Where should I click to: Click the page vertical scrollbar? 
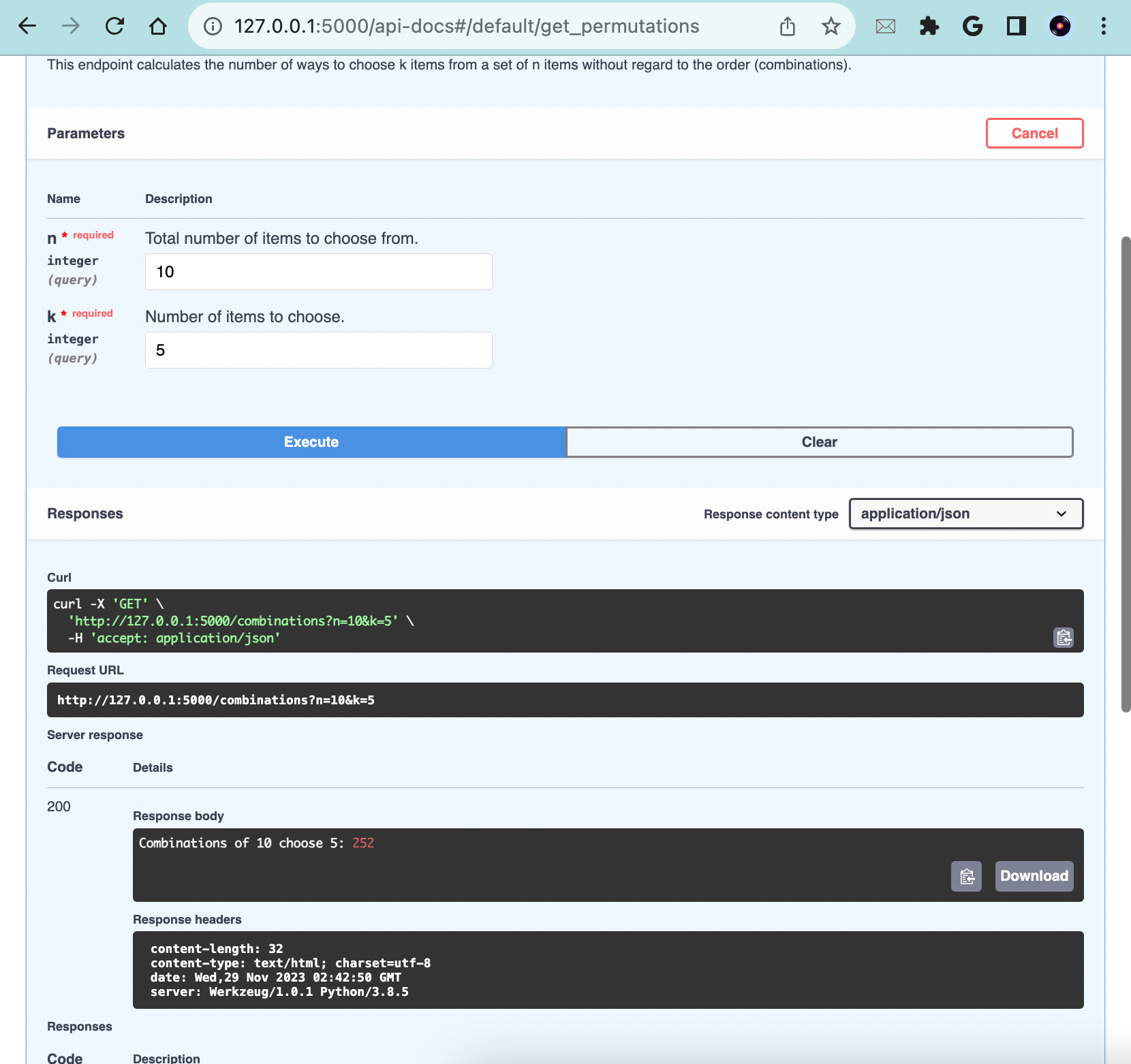coord(1126,474)
